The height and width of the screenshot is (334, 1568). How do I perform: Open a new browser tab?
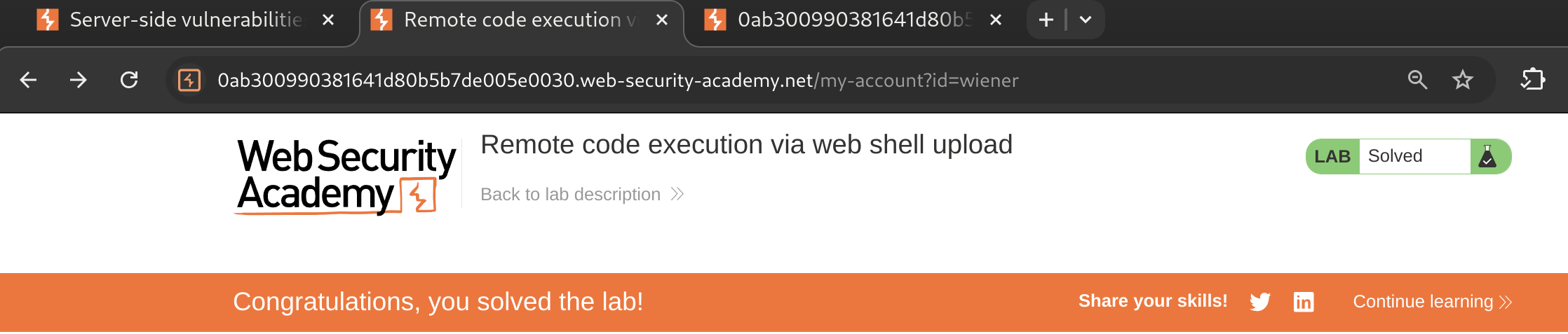(x=1046, y=20)
